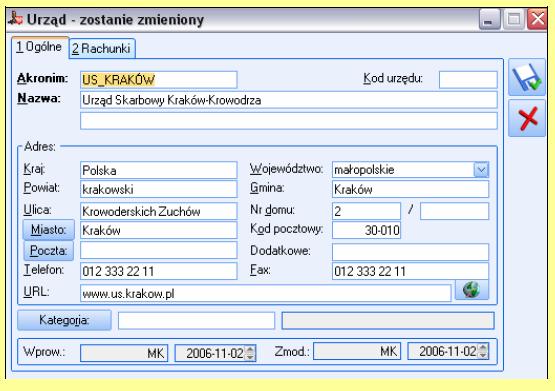
Task: Click the Akronim label
Action: point(42,78)
